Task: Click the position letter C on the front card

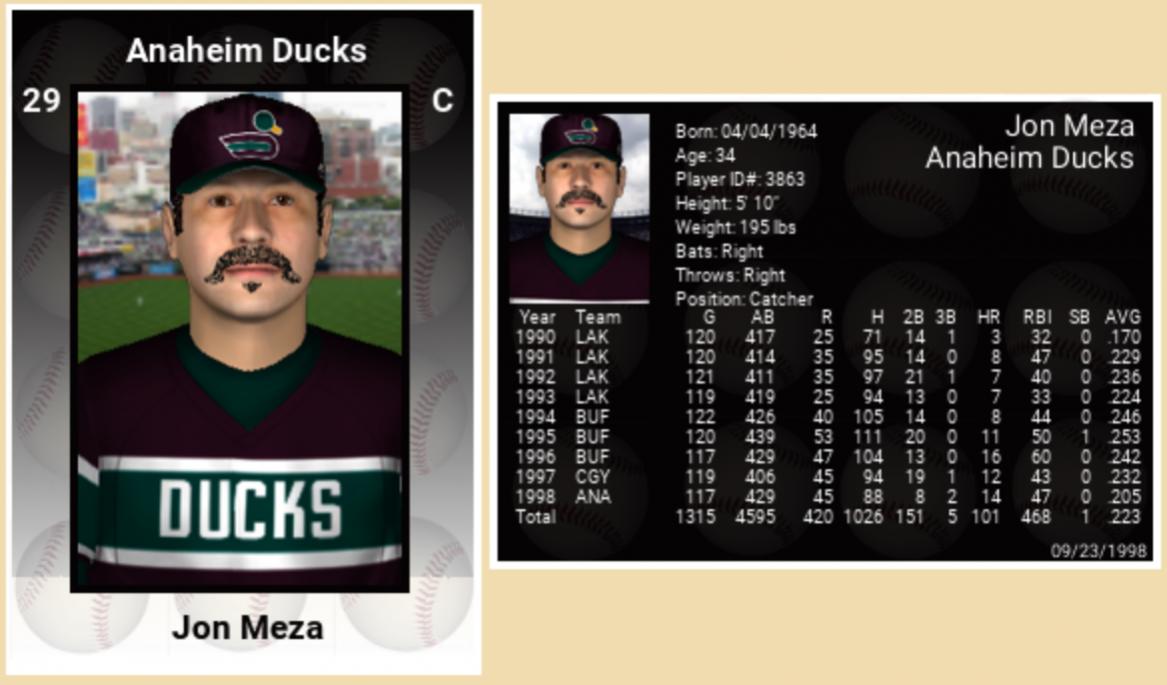Action: pyautogui.click(x=442, y=100)
